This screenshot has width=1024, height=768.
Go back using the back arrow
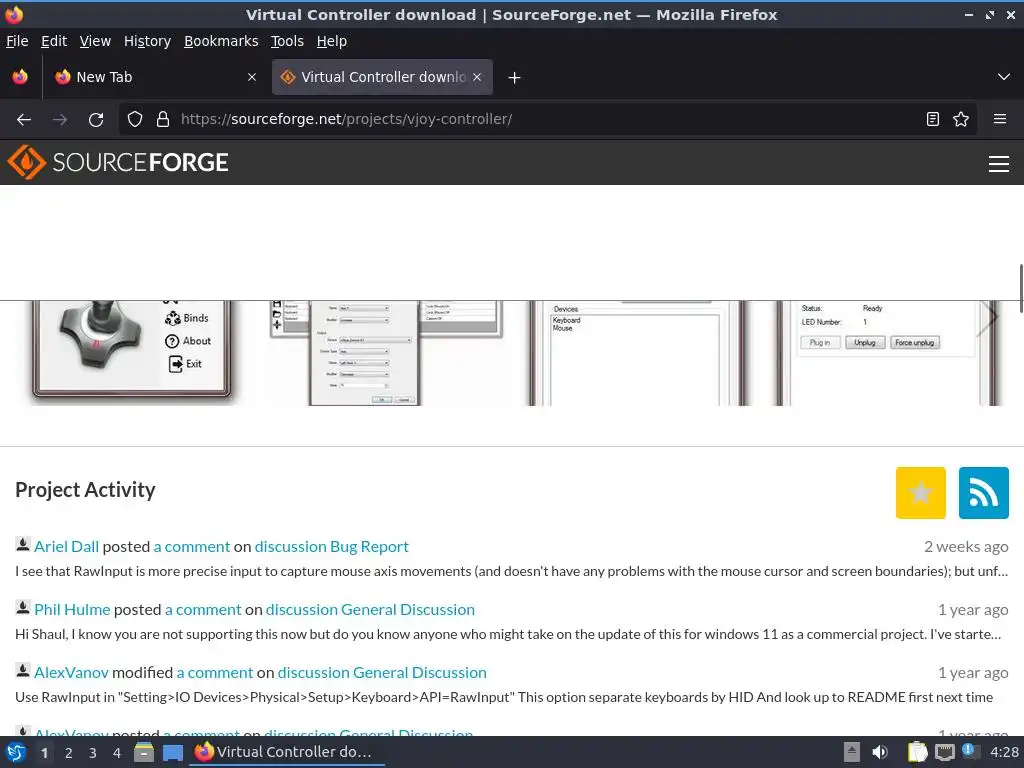coord(24,120)
